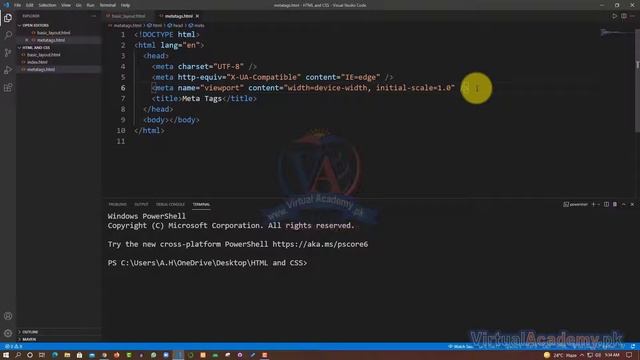Viewport: 640px width, 360px height.
Task: Select metatags.html in HTML AND CSS folder
Action: (x=40, y=69)
